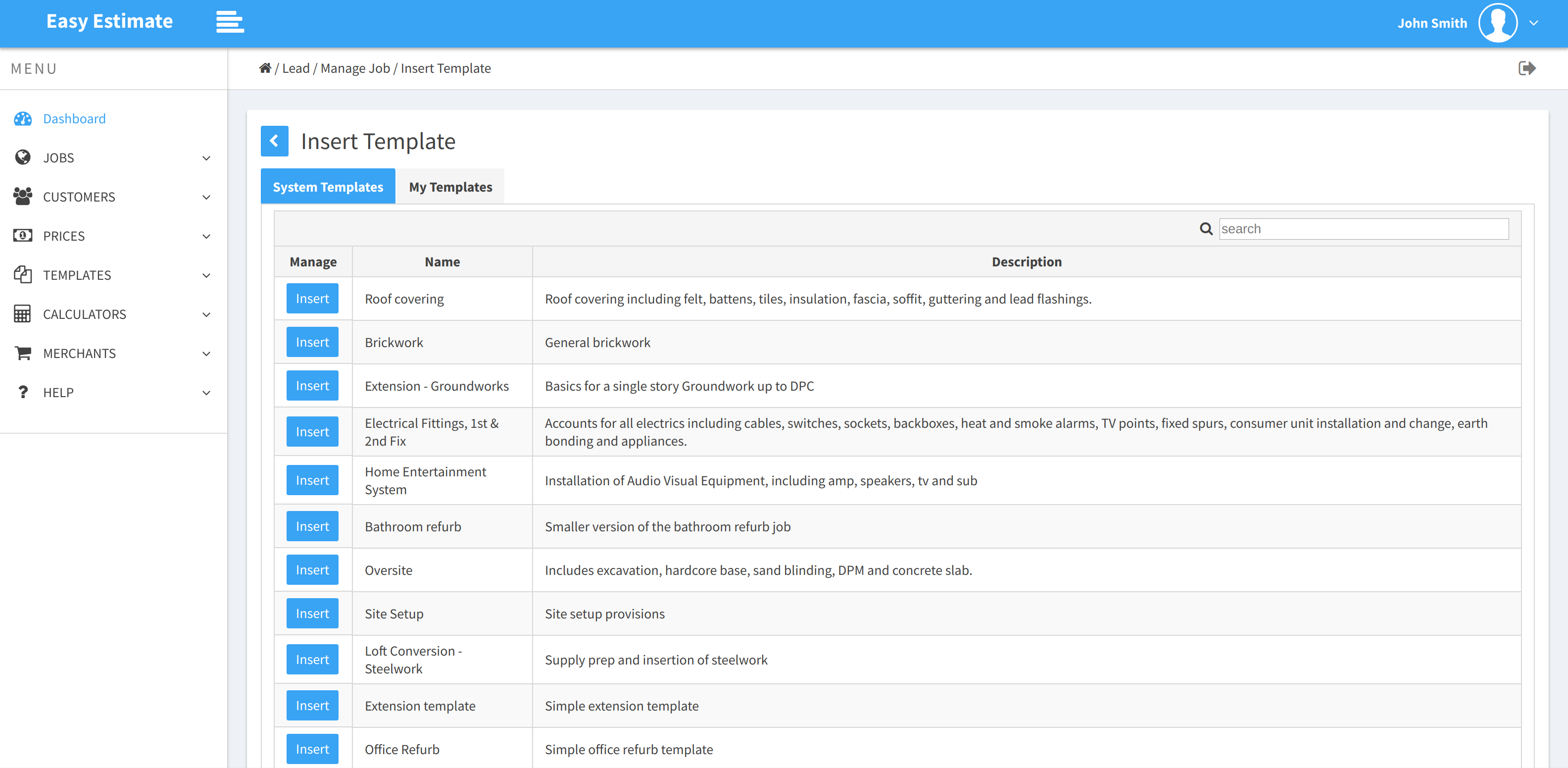Screen dimensions: 1568x768
Task: Expand the PRICES menu chevron
Action: [x=206, y=236]
